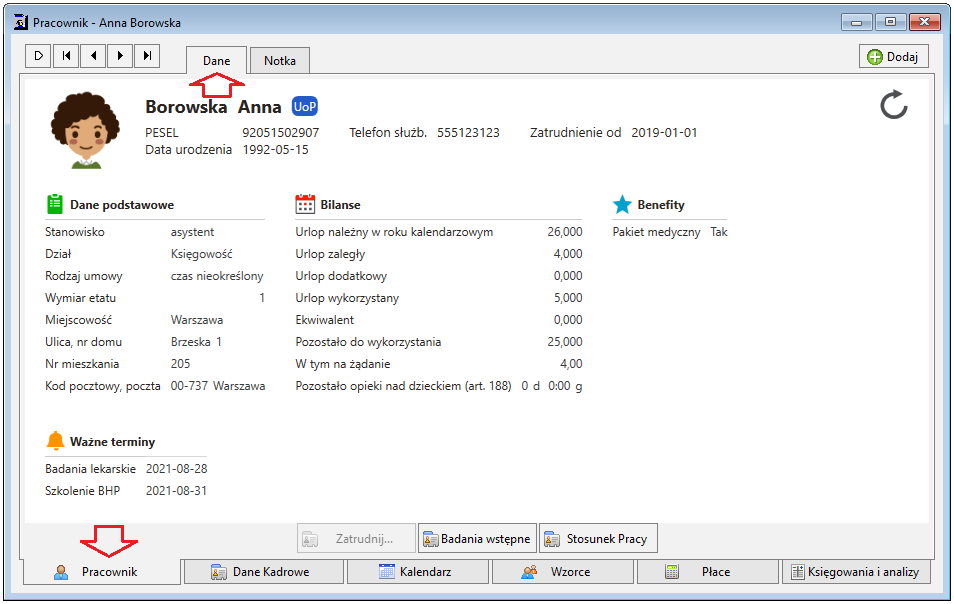Click the apartment number 205
954x604 pixels.
180,364
